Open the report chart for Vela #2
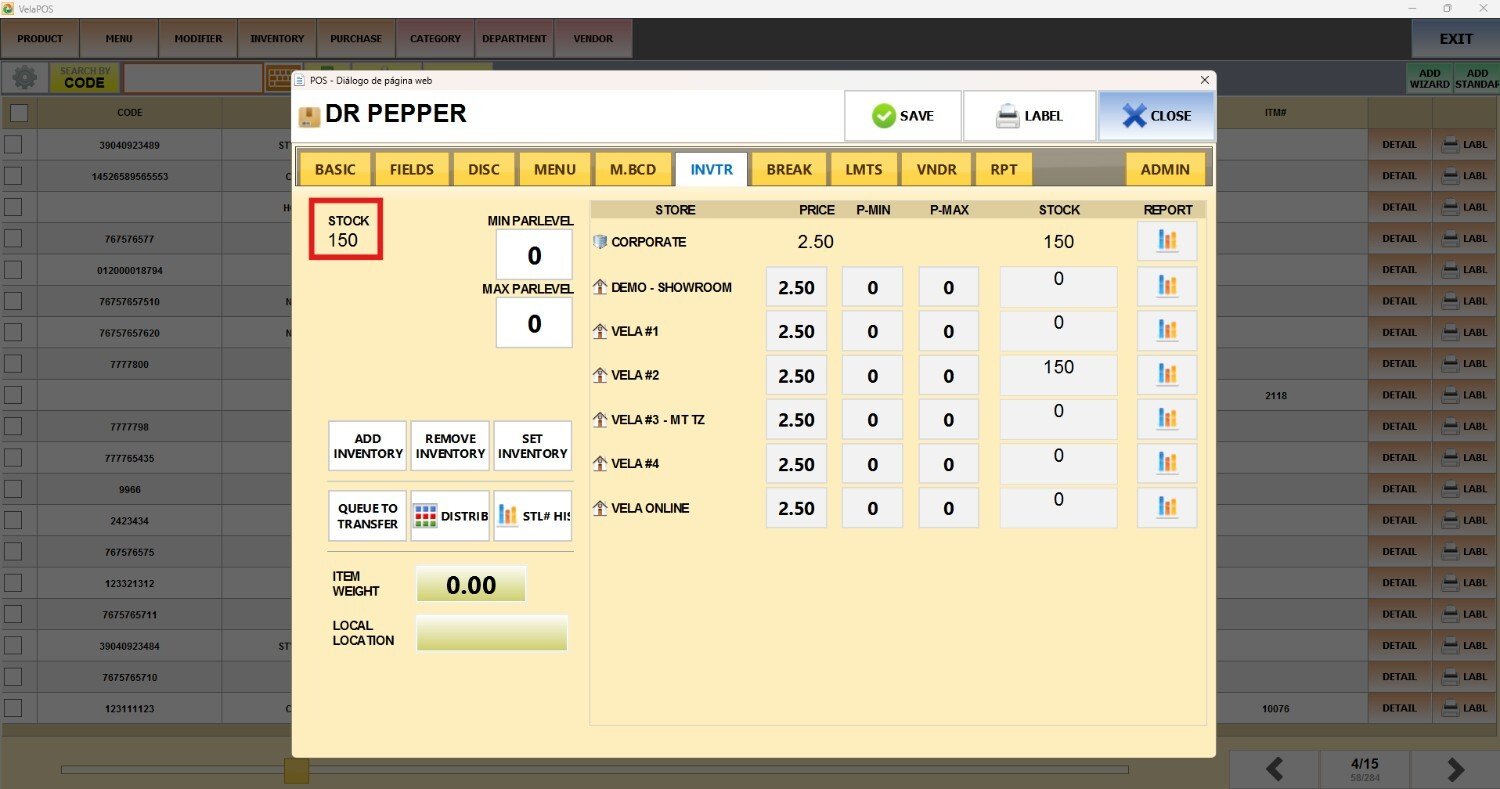 pos(1166,375)
